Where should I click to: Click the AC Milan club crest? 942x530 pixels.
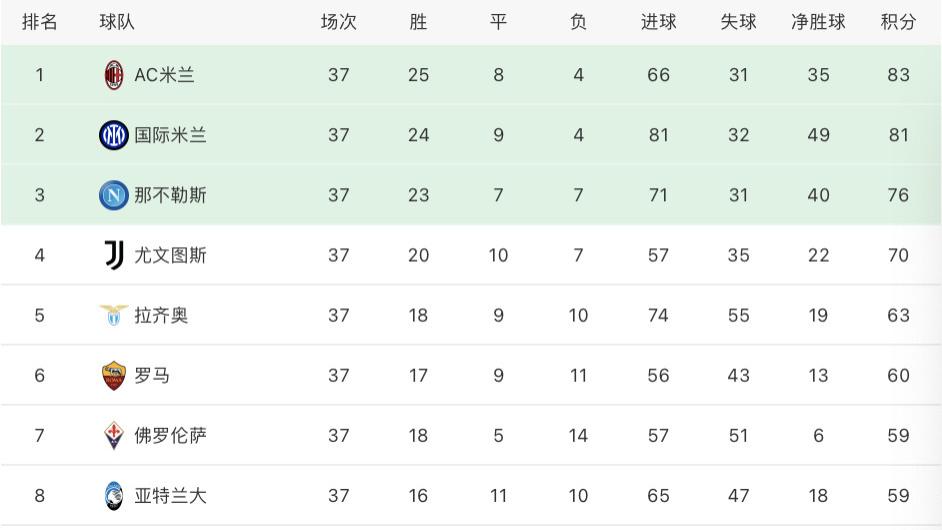(114, 75)
